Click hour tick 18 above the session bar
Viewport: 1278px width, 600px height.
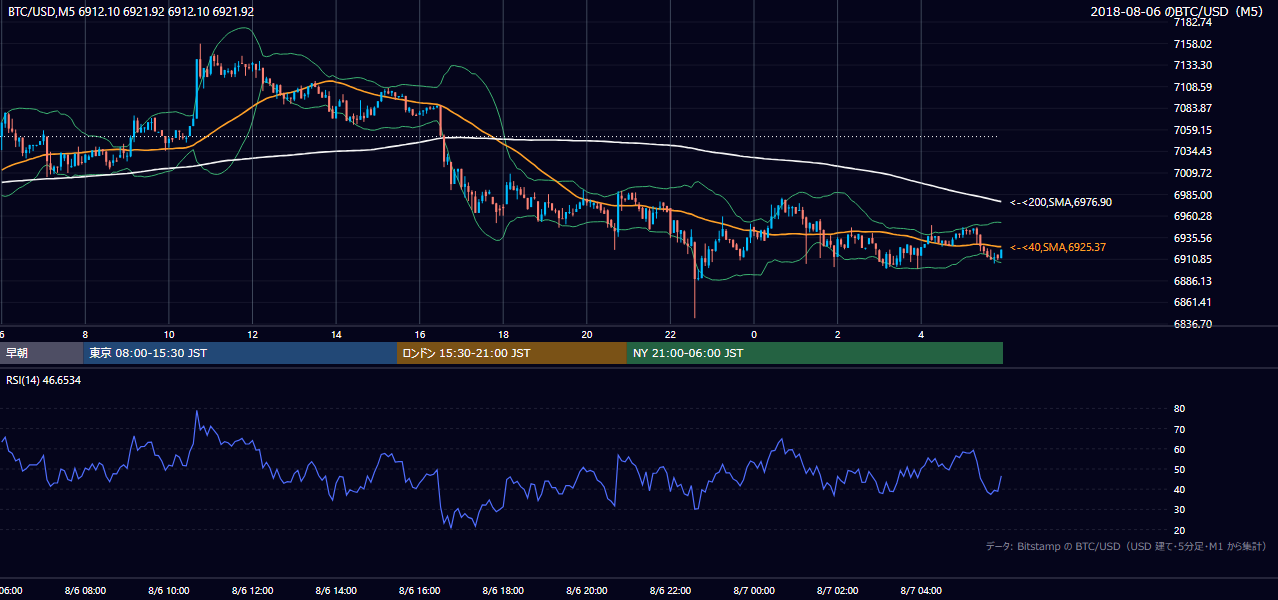tap(503, 334)
